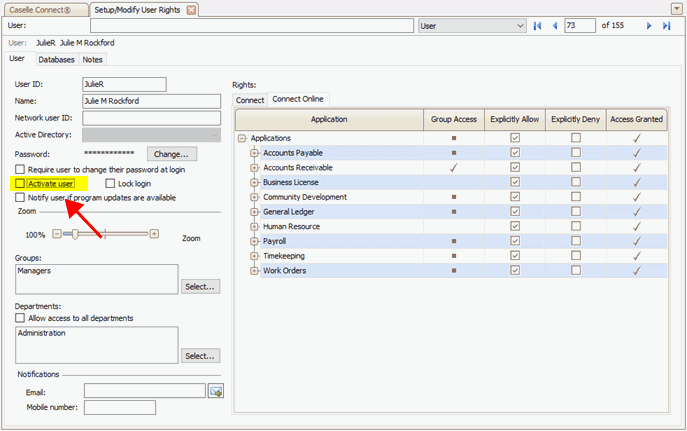Expand the Accounts Payable node
The height and width of the screenshot is (431, 687).
point(254,153)
